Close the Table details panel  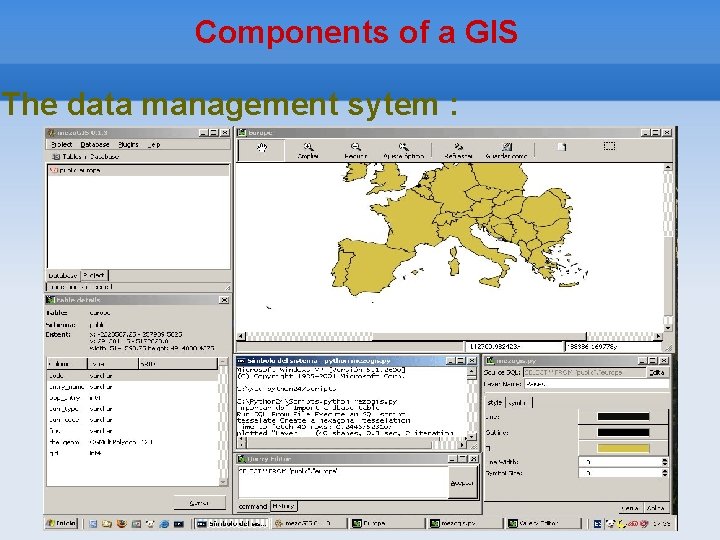224,300
